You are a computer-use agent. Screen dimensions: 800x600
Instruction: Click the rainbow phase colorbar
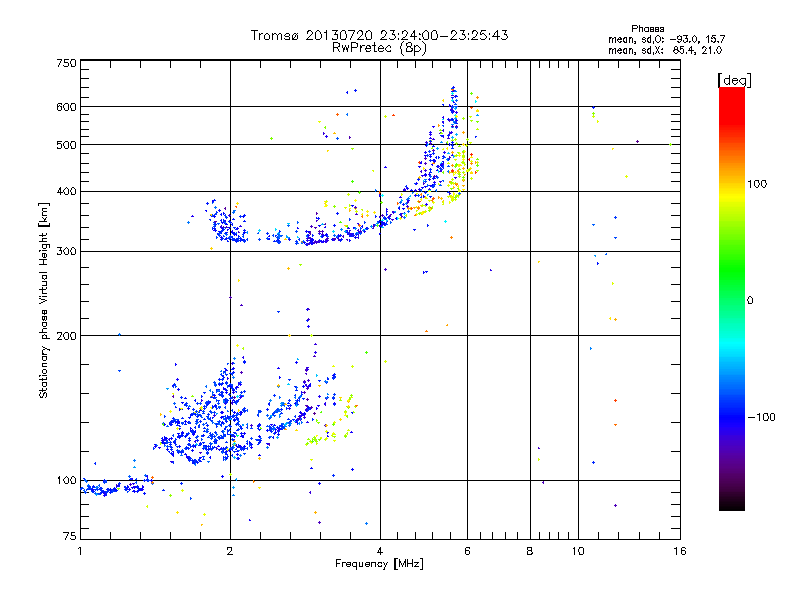tap(732, 298)
